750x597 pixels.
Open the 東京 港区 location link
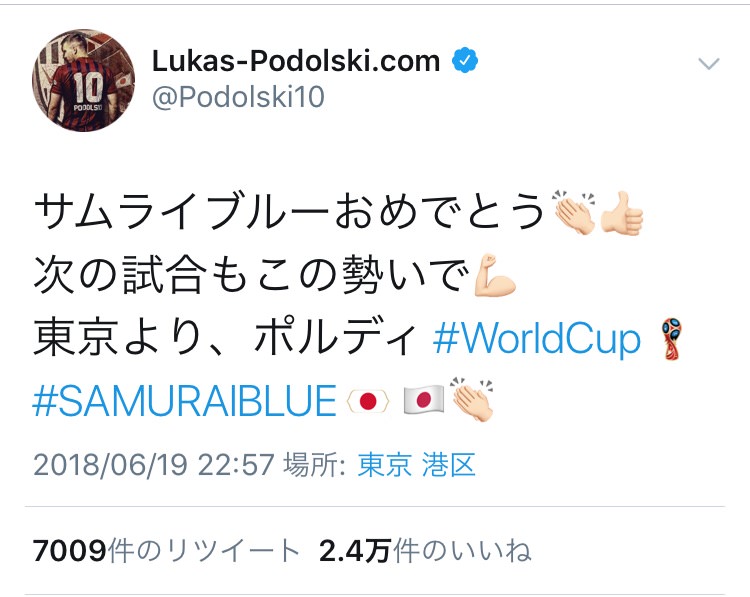click(x=416, y=464)
